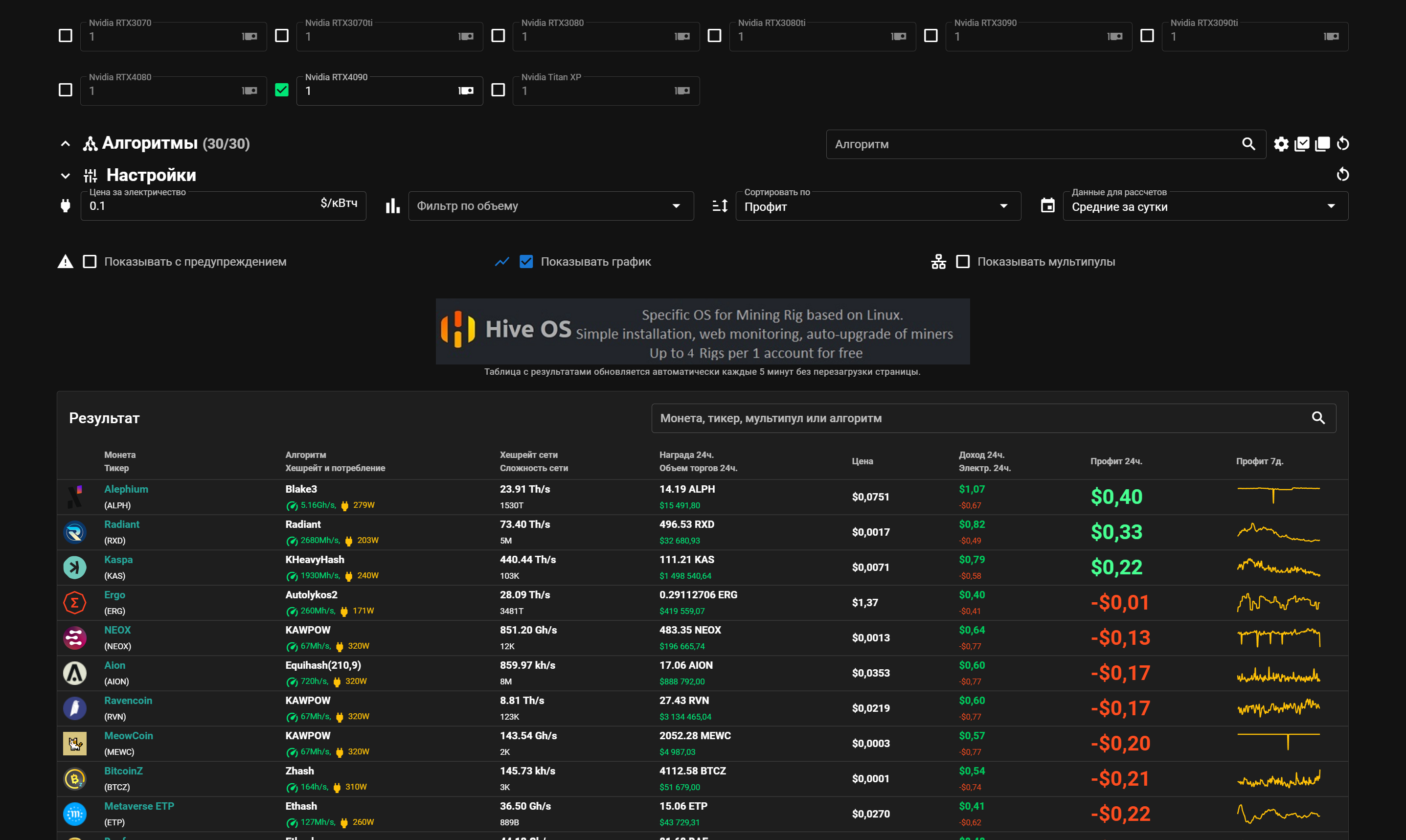Reset Настройки with the refresh icon
Image resolution: width=1406 pixels, height=840 pixels.
click(1342, 174)
